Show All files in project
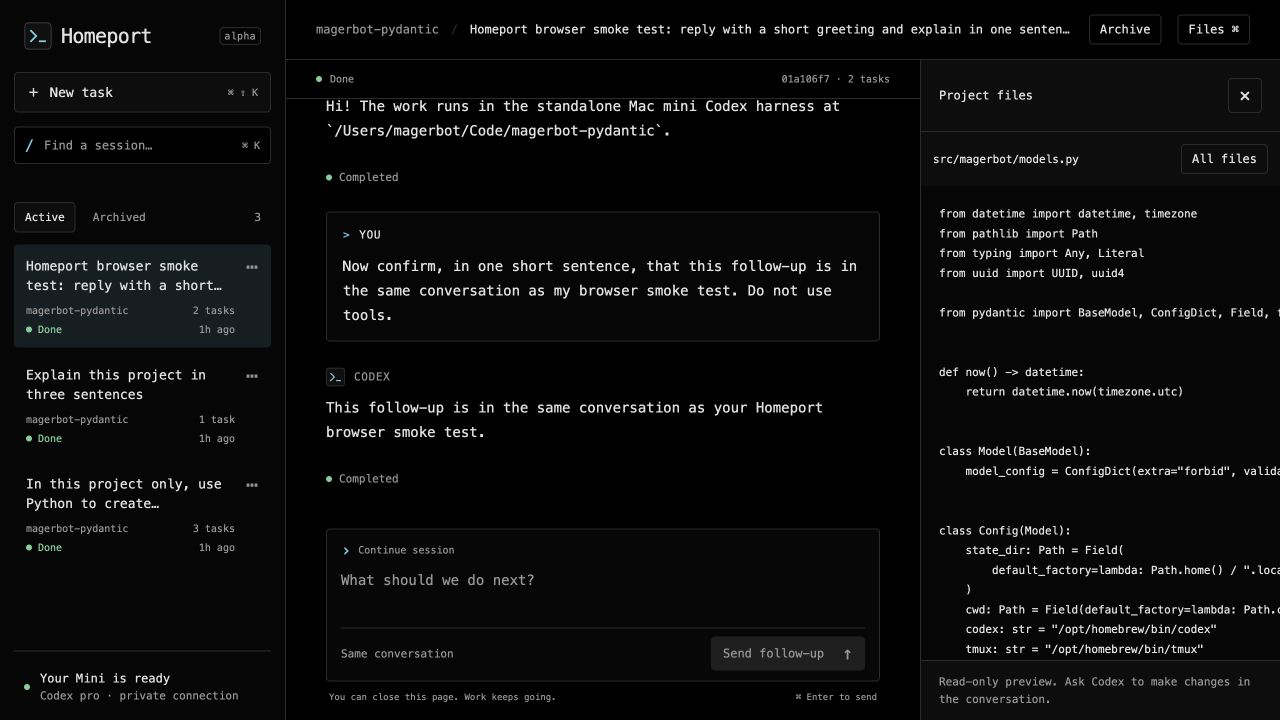This screenshot has width=1280, height=720. 1224,159
